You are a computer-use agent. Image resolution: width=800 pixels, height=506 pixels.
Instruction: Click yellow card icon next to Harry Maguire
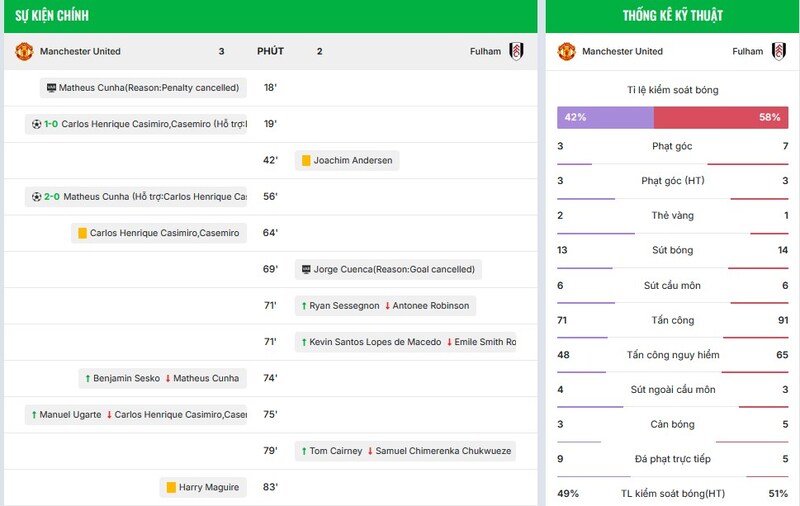(171, 488)
